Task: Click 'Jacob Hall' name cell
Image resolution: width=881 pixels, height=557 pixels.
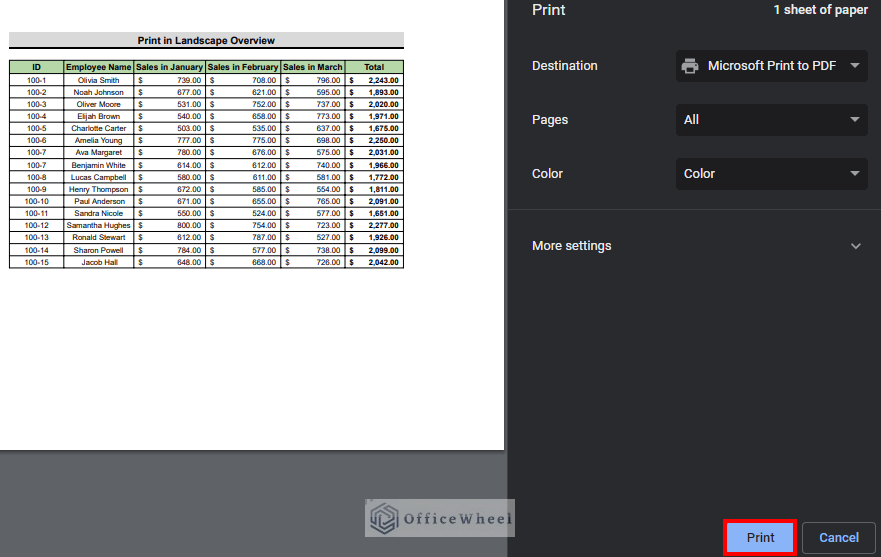Action: pos(99,262)
